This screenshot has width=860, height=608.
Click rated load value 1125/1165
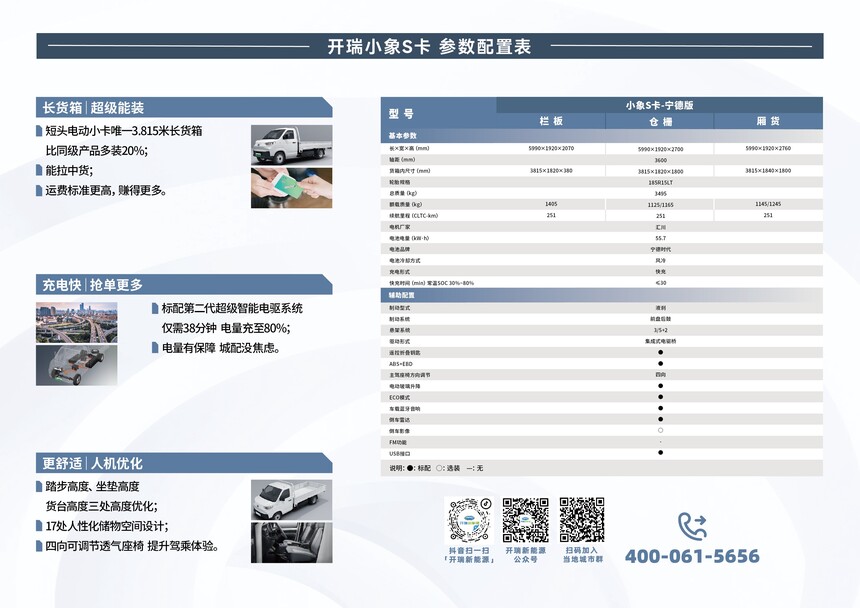coord(660,205)
